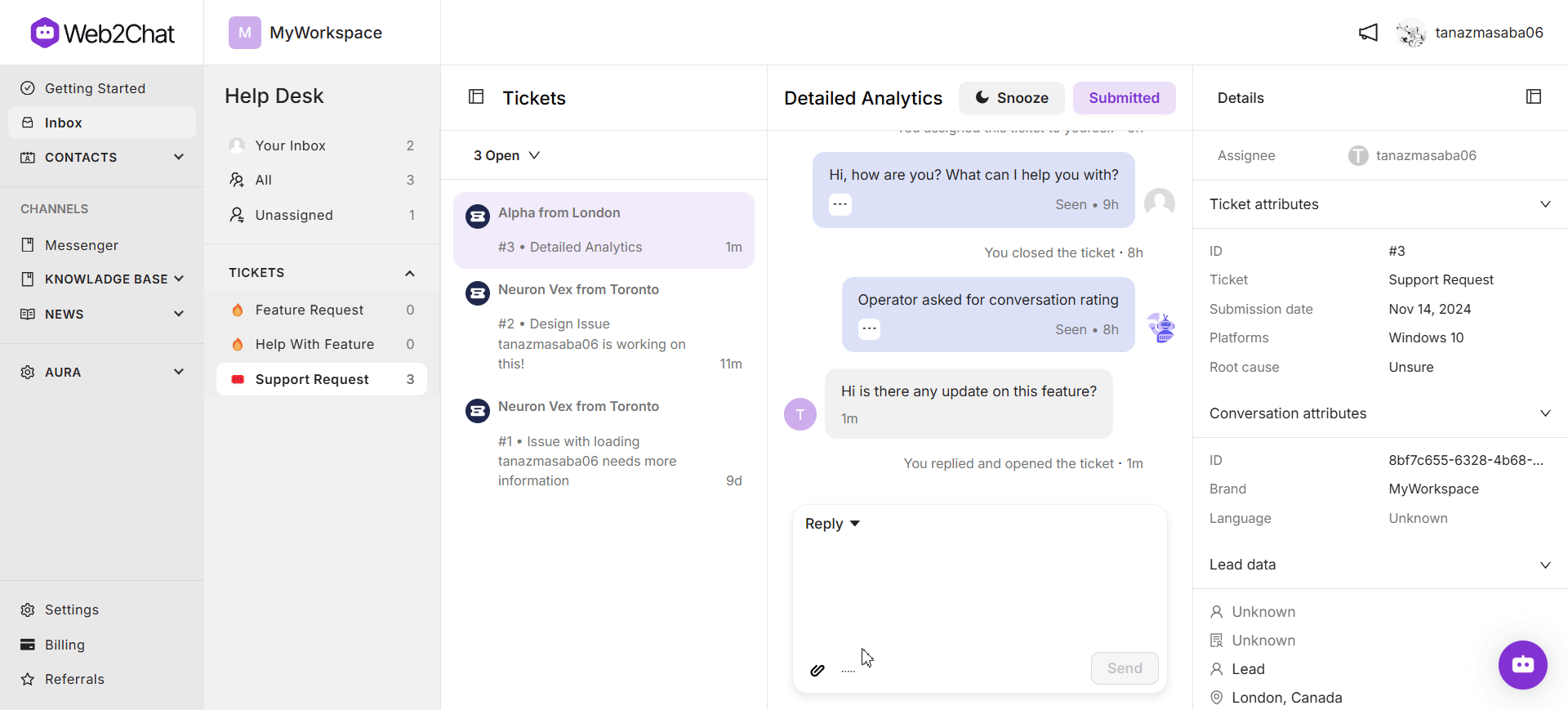Viewport: 1568px width, 710px height.
Task: Expand the KNOWLADGE BASE section
Action: click(179, 279)
